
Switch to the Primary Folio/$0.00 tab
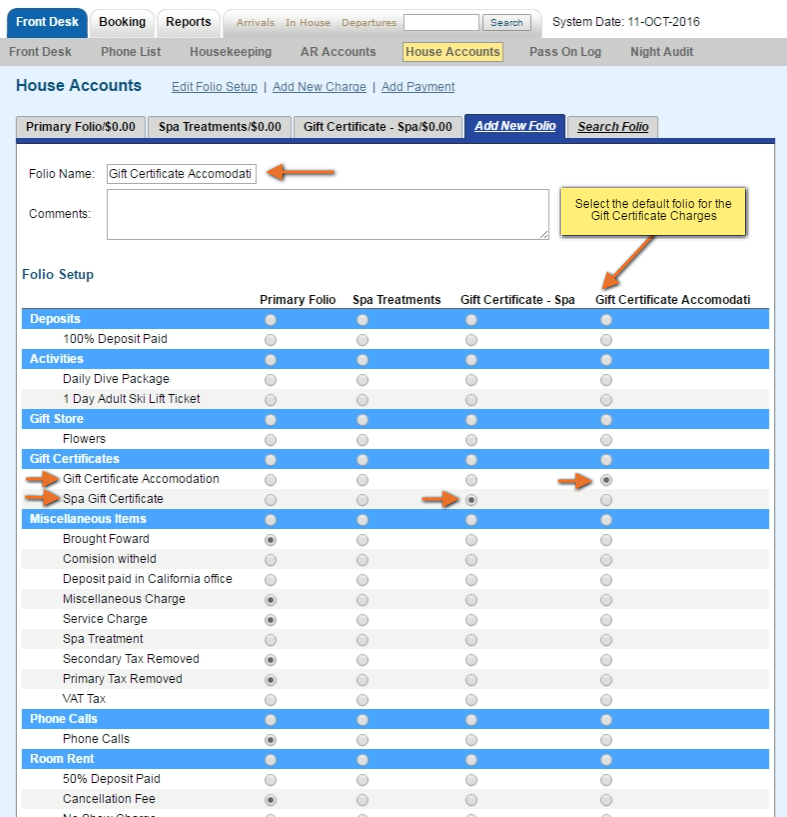click(x=80, y=127)
